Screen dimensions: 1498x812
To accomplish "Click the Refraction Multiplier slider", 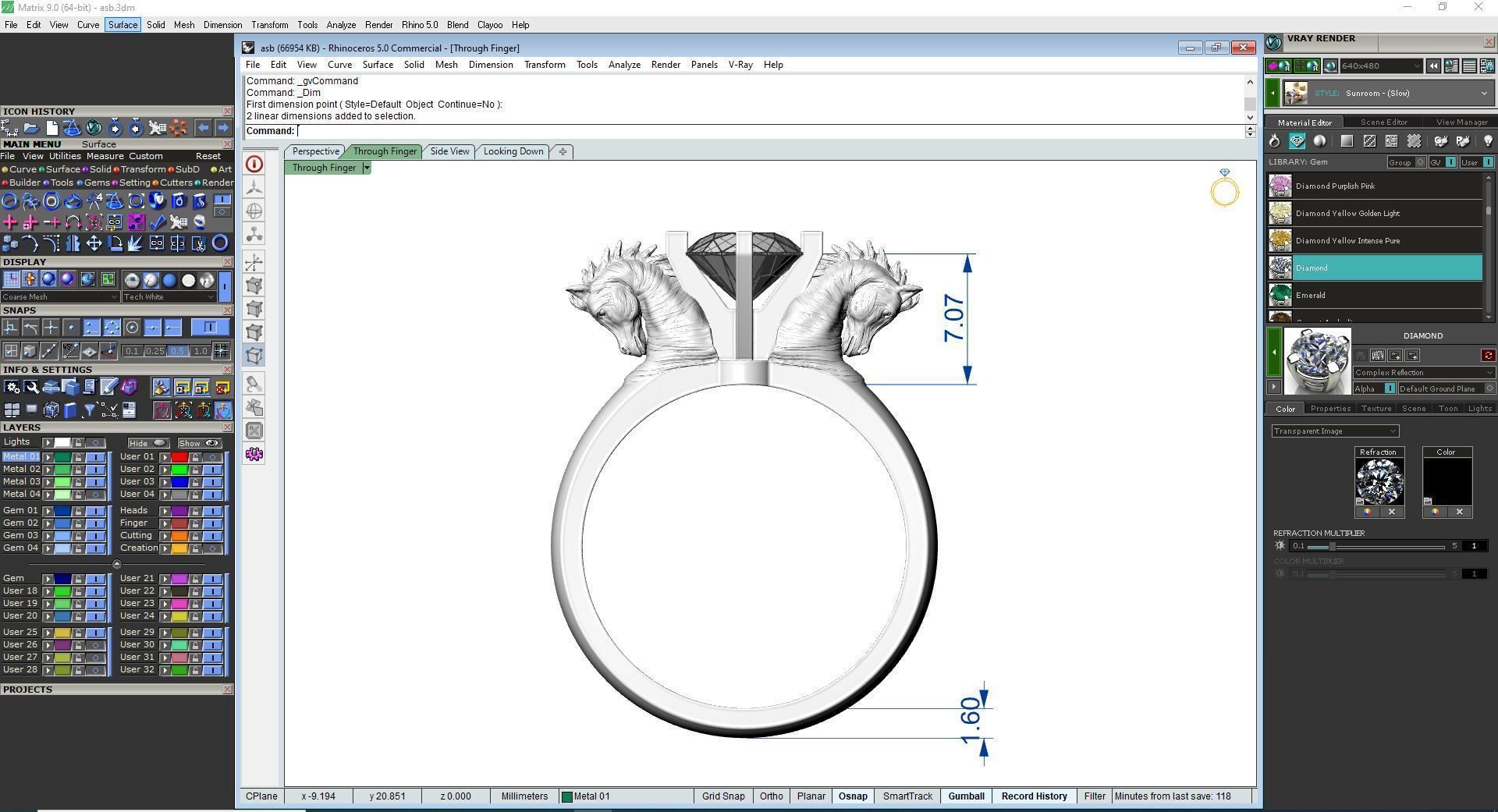I will pyautogui.click(x=1376, y=546).
